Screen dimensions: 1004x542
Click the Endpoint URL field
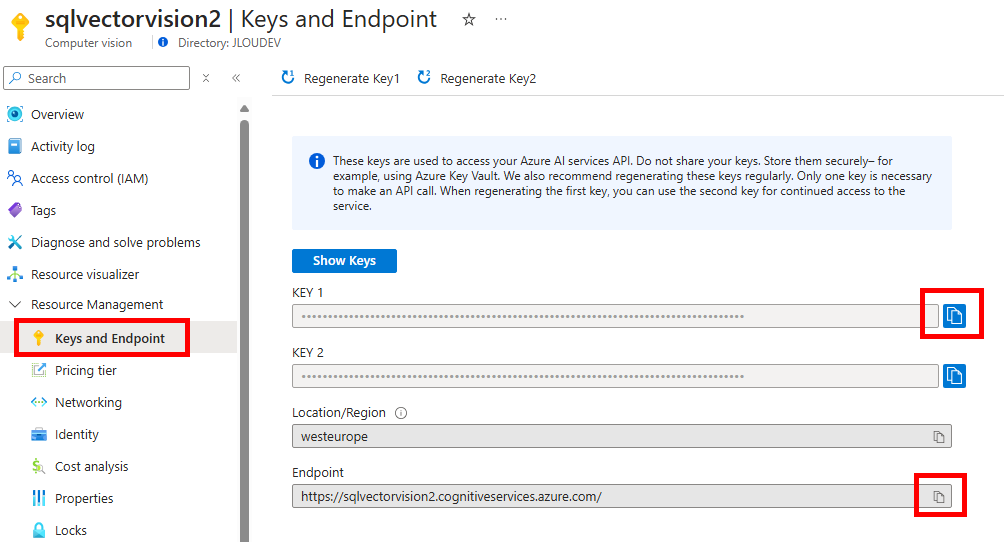coord(622,497)
